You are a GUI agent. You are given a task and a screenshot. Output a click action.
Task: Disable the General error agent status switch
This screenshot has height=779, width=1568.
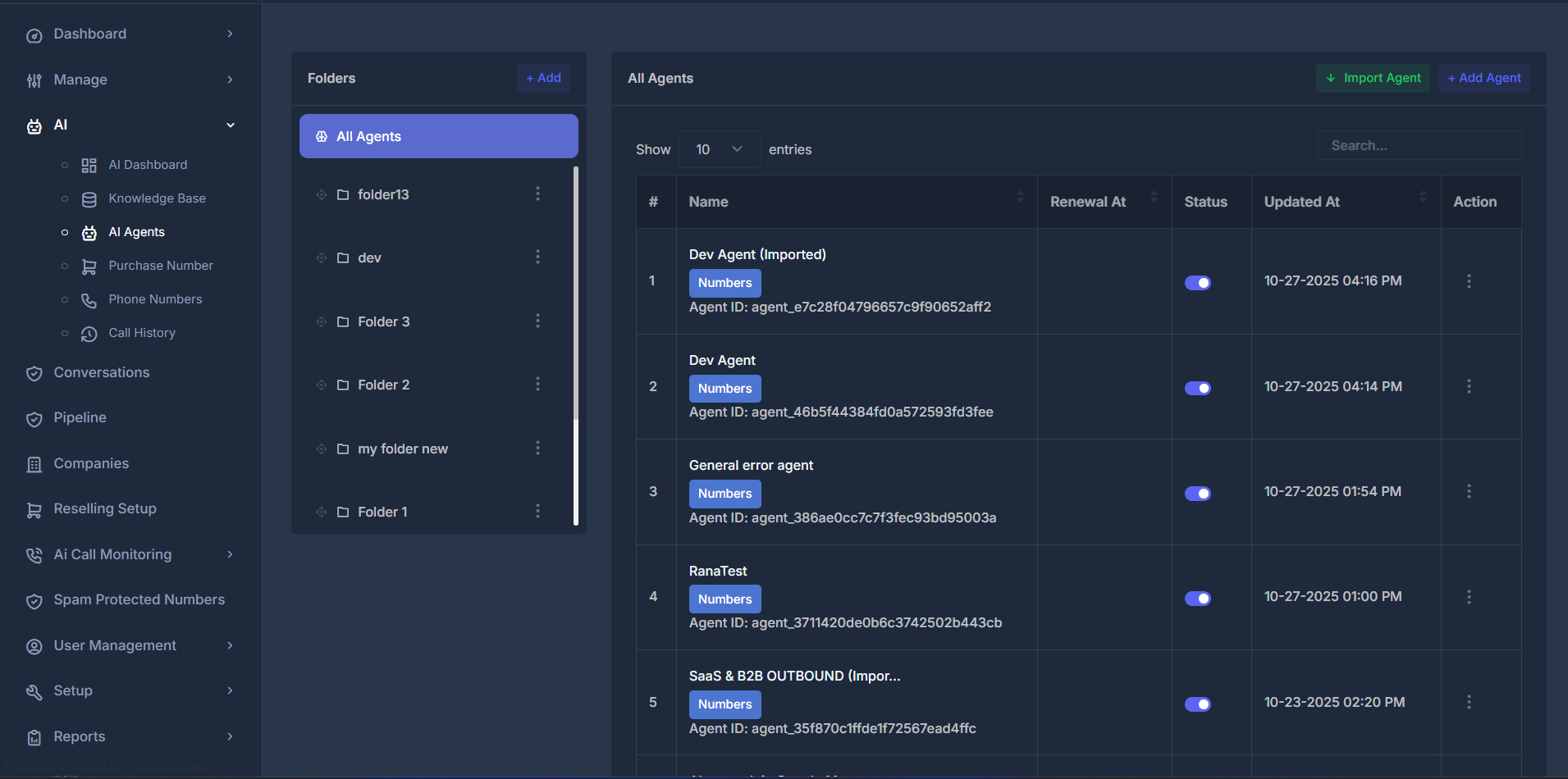click(x=1197, y=494)
